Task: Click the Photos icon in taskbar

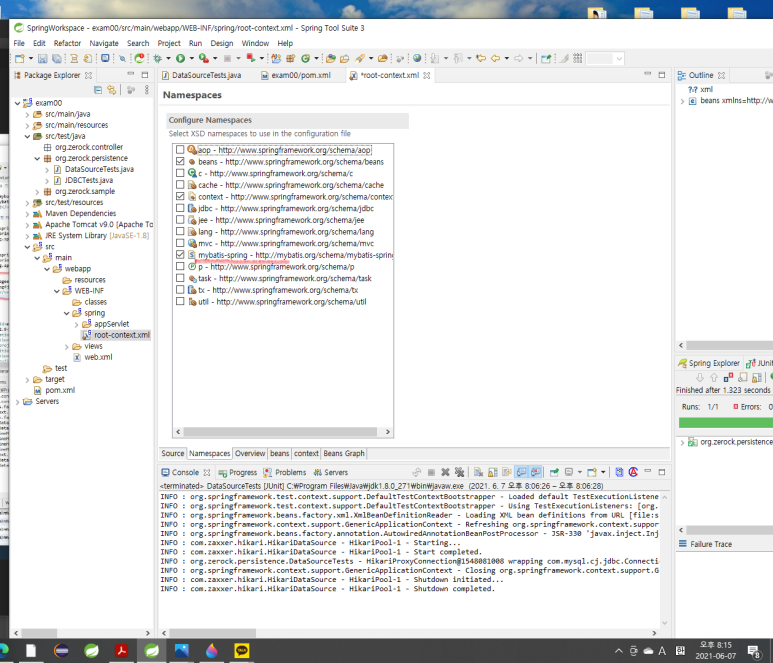Action: (x=181, y=651)
